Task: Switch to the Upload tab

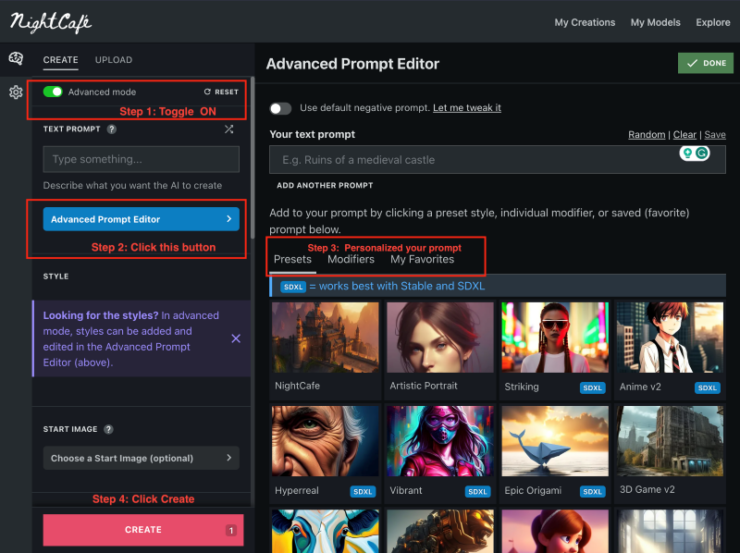Action: point(113,60)
